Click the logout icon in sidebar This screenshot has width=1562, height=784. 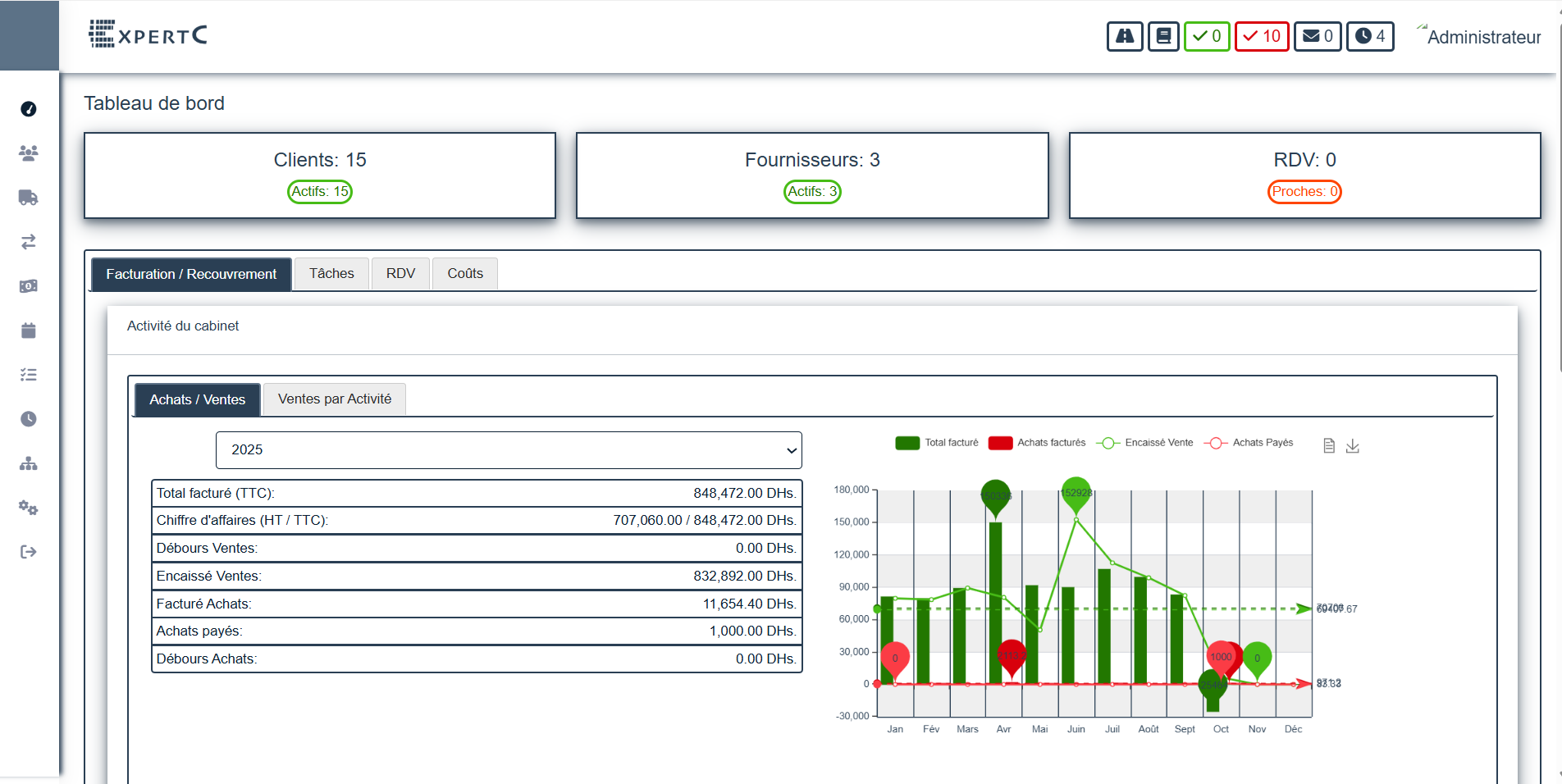click(x=29, y=552)
